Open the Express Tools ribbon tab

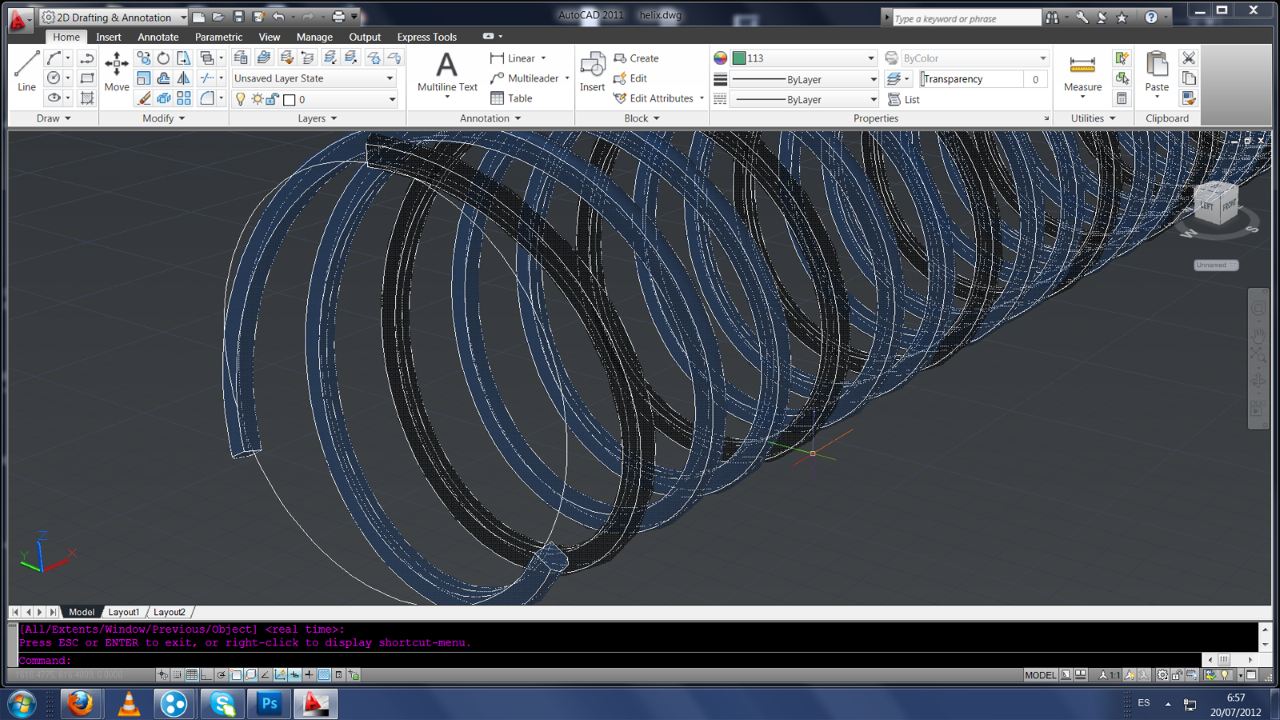point(427,37)
